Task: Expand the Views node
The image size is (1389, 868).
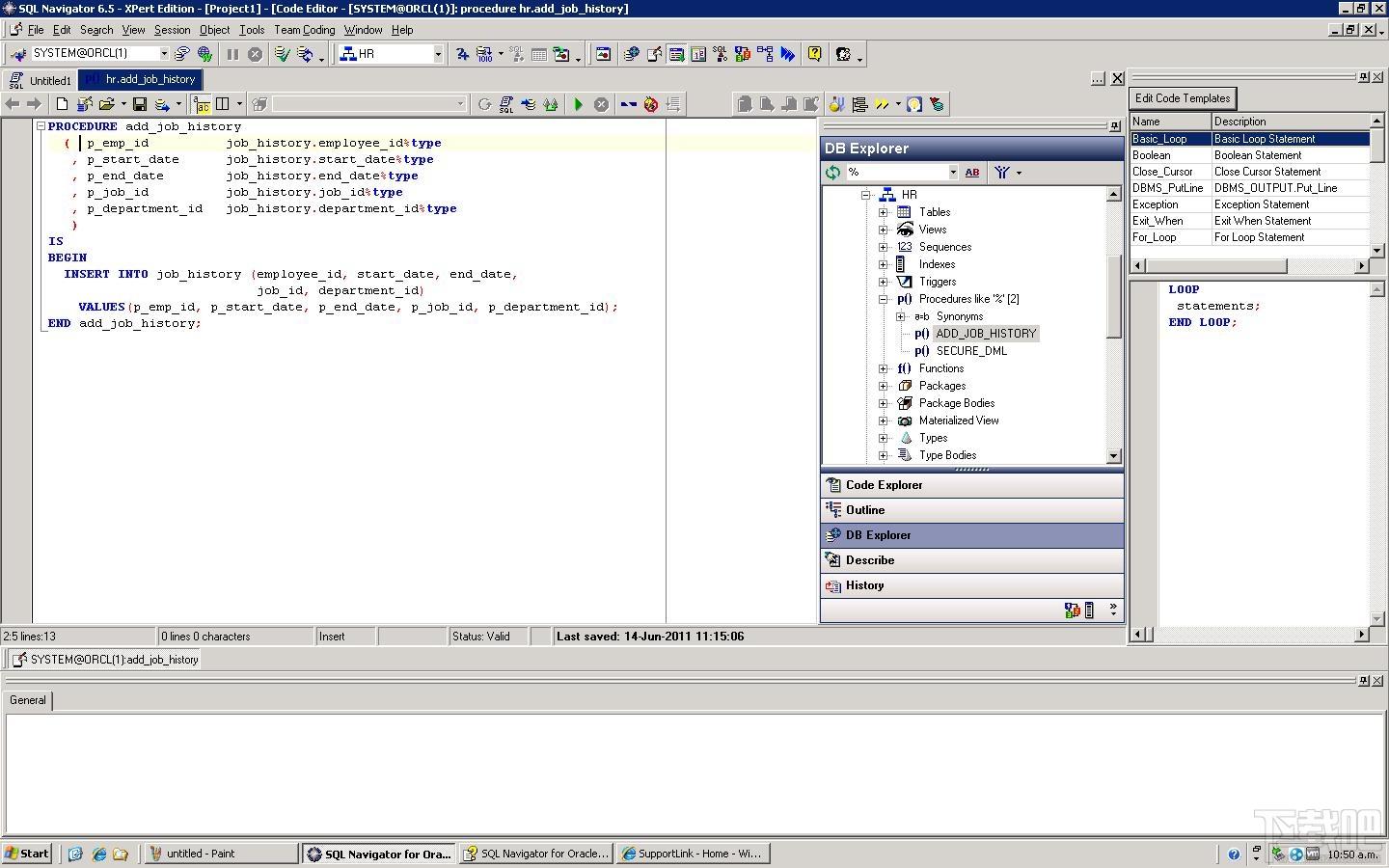Action: (x=884, y=230)
